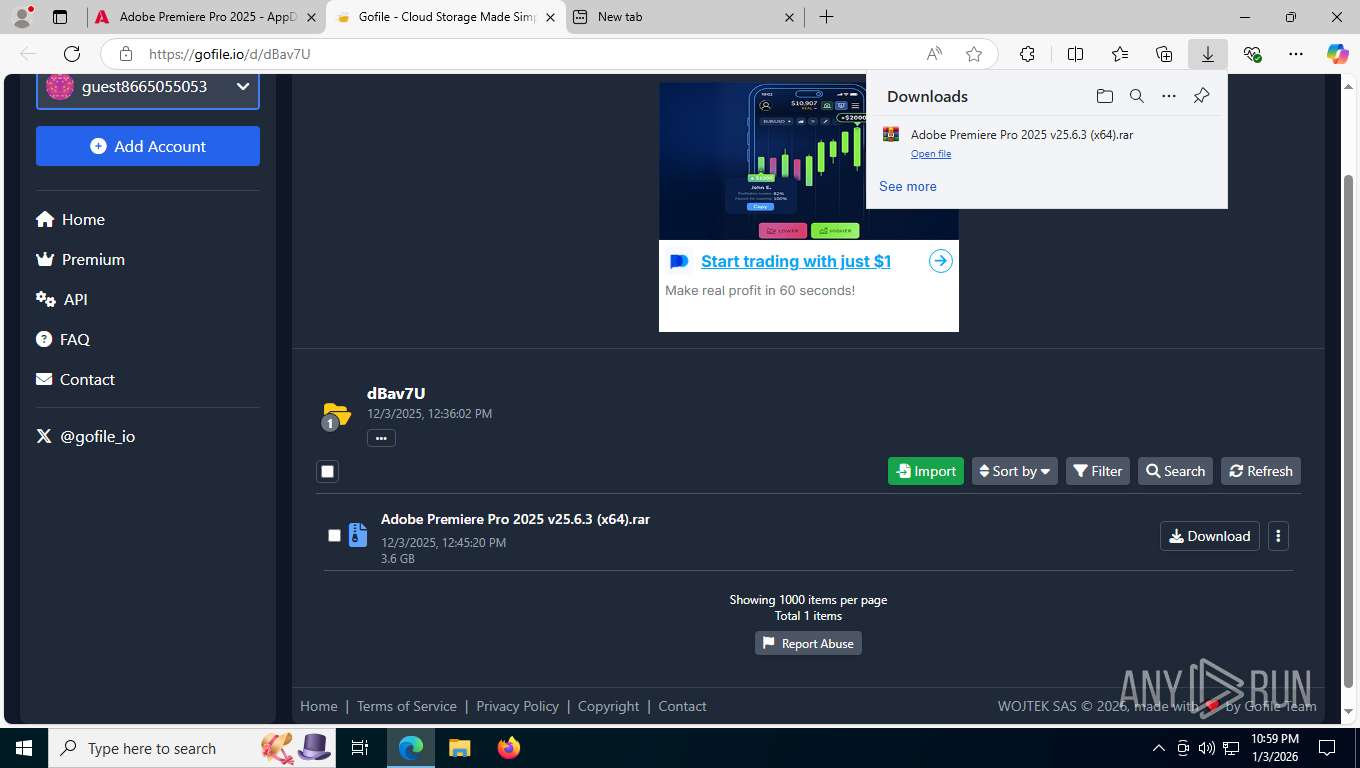Open the Extensions puzzle icon
Screen dimensions: 1360x768
(x=1027, y=54)
